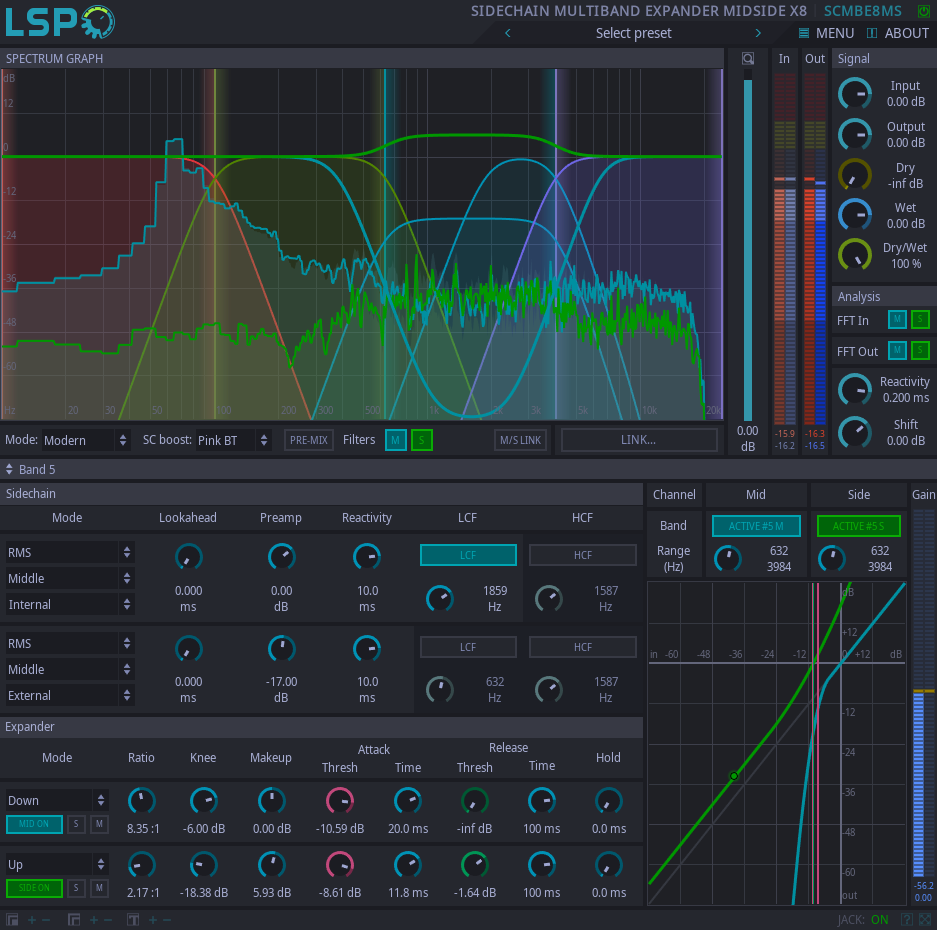The width and height of the screenshot is (937, 930).
Task: Open the MENU item
Action: 826,33
